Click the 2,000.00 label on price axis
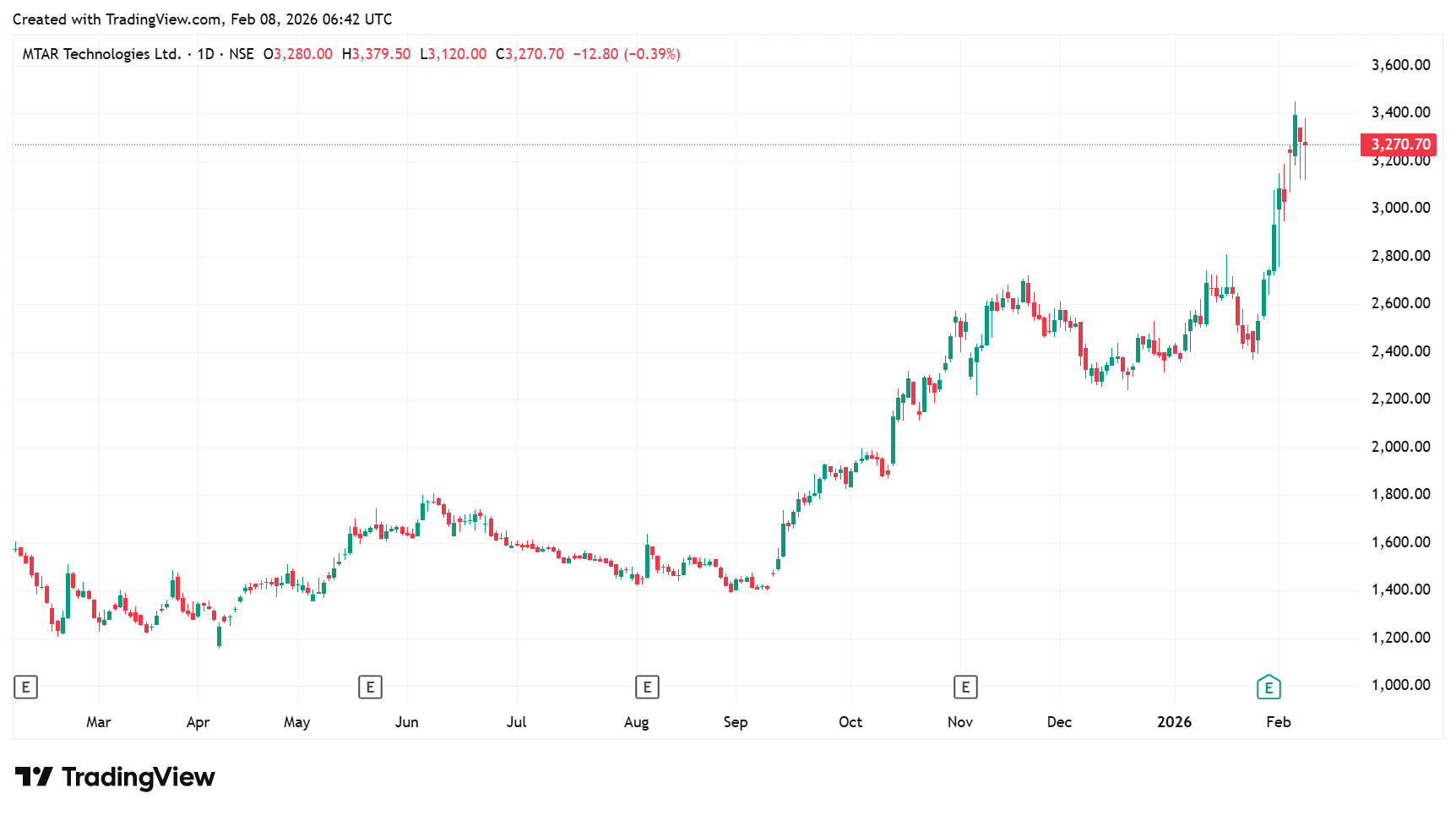Viewport: 1456px width, 815px height. (x=1400, y=447)
